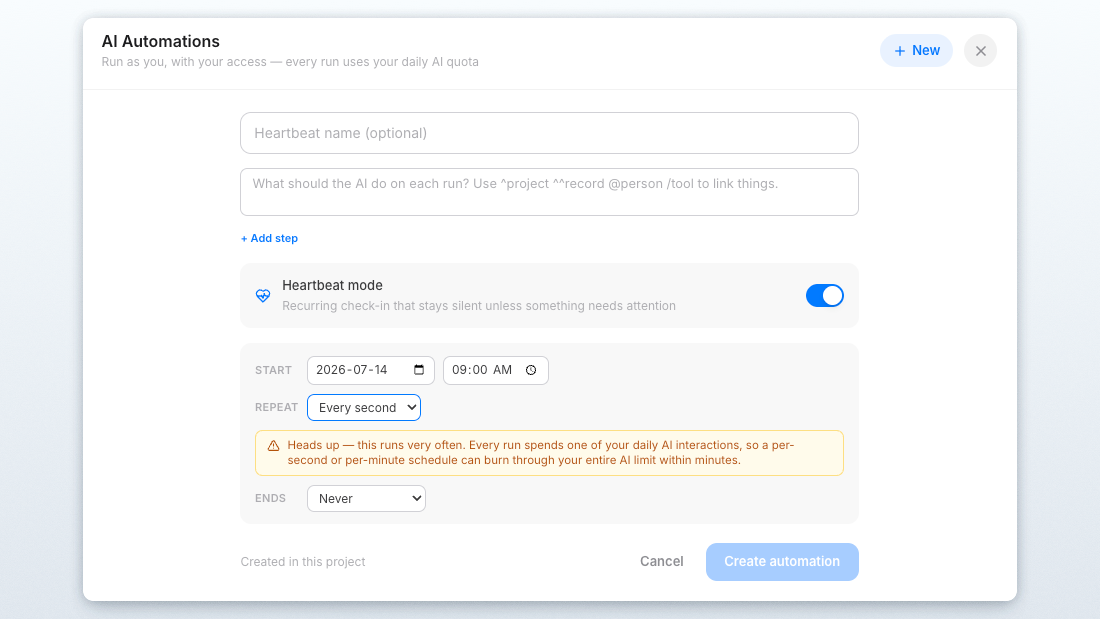Open the calendar picker in date field
The image size is (1100, 619).
point(419,370)
